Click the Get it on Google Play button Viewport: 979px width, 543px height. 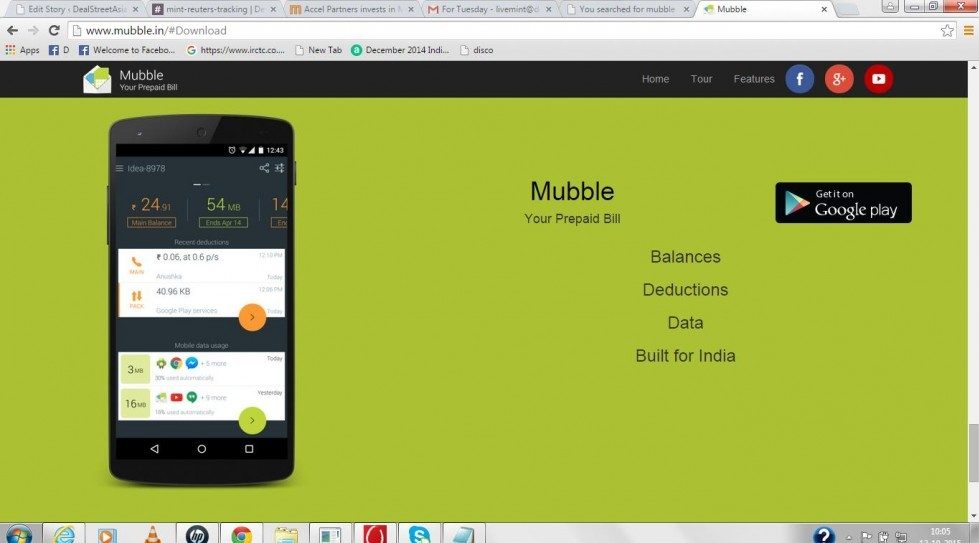pos(843,202)
